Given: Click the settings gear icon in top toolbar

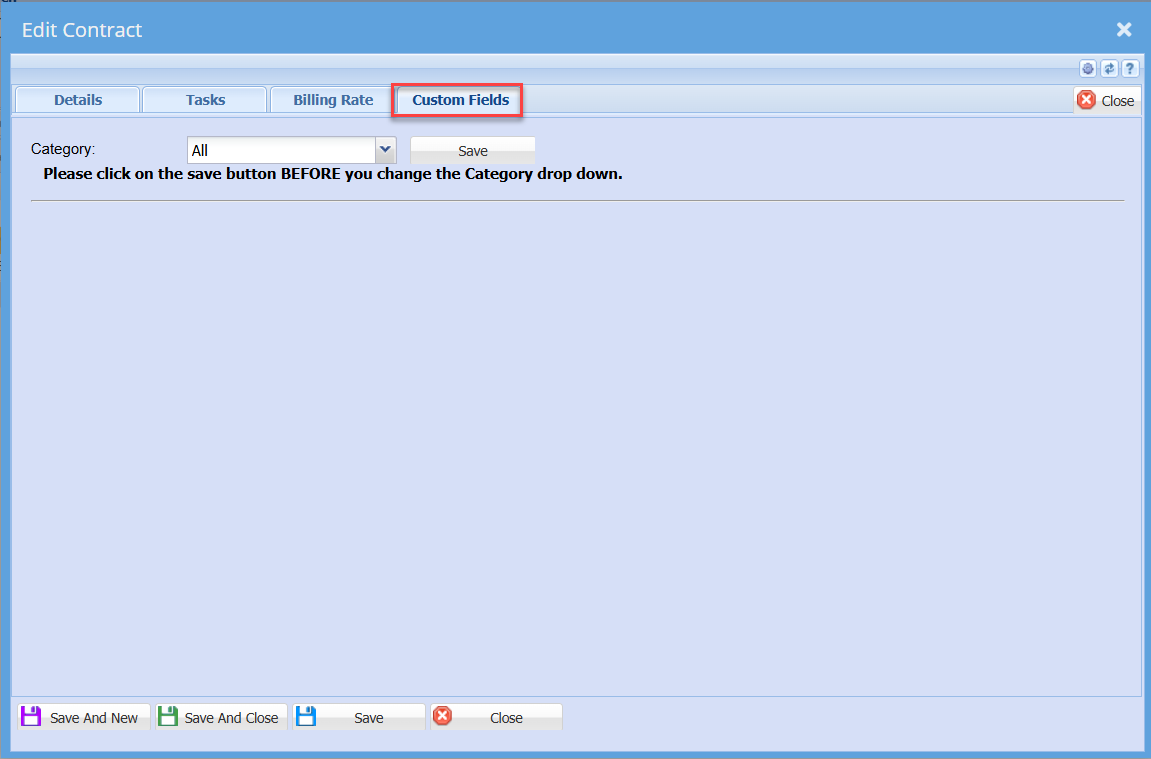Looking at the screenshot, I should tap(1088, 69).
